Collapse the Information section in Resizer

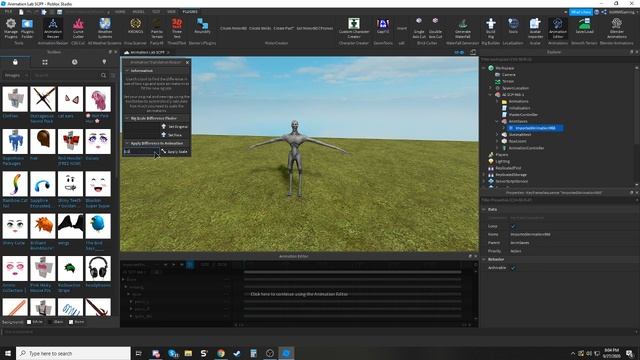pyautogui.click(x=127, y=71)
